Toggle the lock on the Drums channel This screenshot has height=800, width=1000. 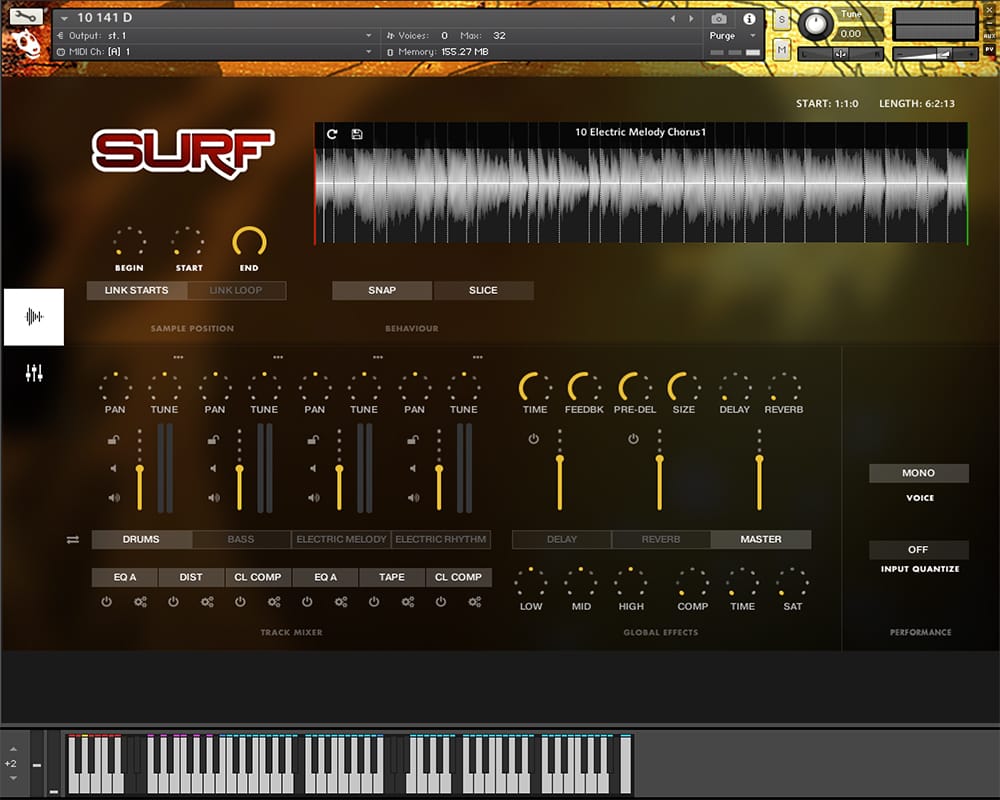click(x=113, y=440)
